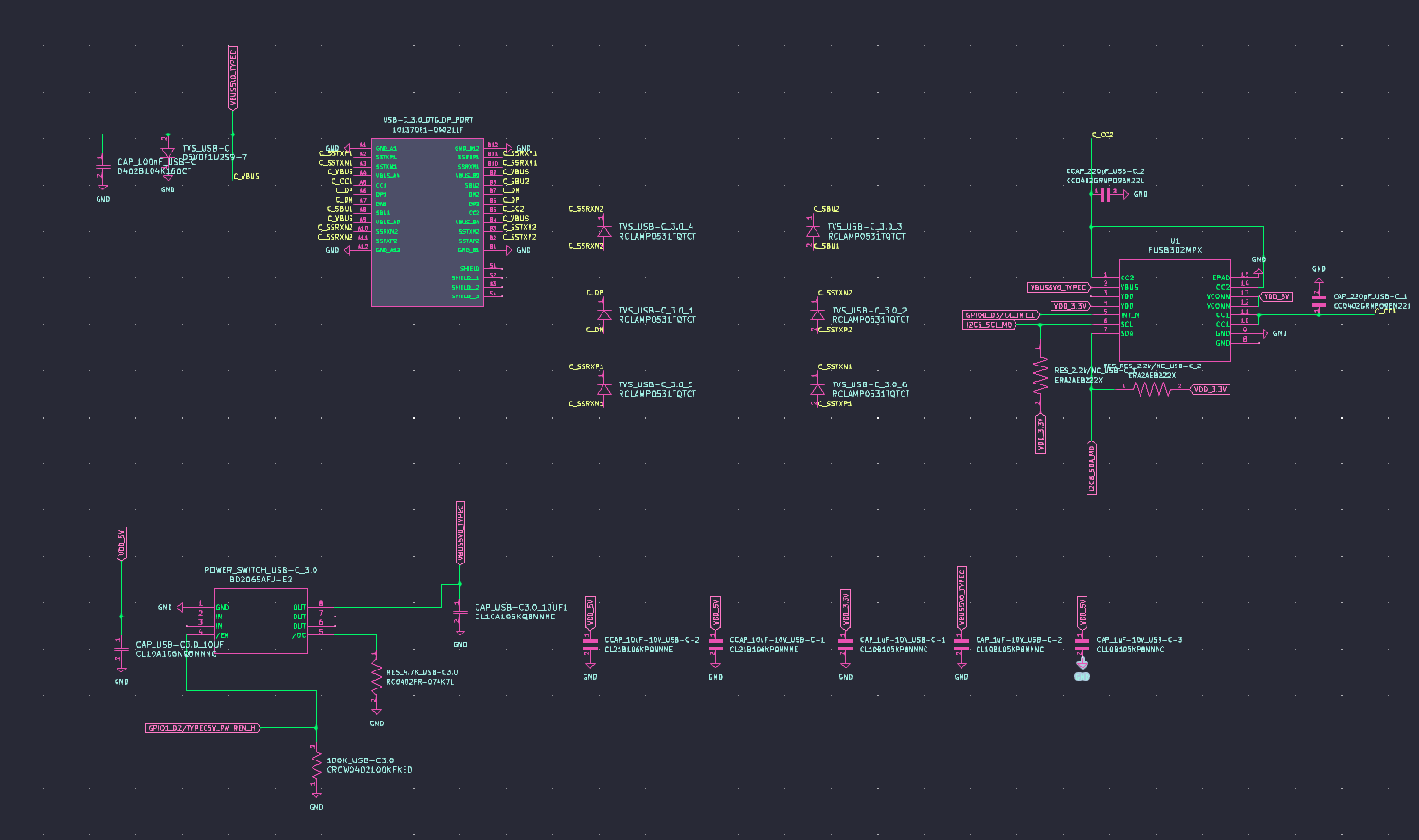The height and width of the screenshot is (840, 1419).
Task: Click the VBUS5V0_TYPEC flag above power switch output
Action: click(460, 532)
